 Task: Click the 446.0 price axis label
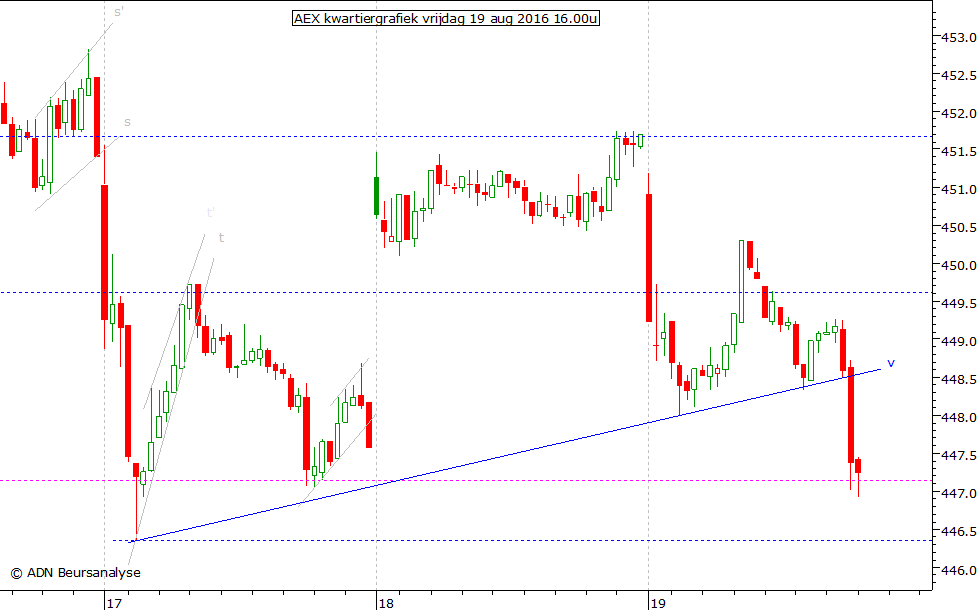pyautogui.click(x=959, y=570)
